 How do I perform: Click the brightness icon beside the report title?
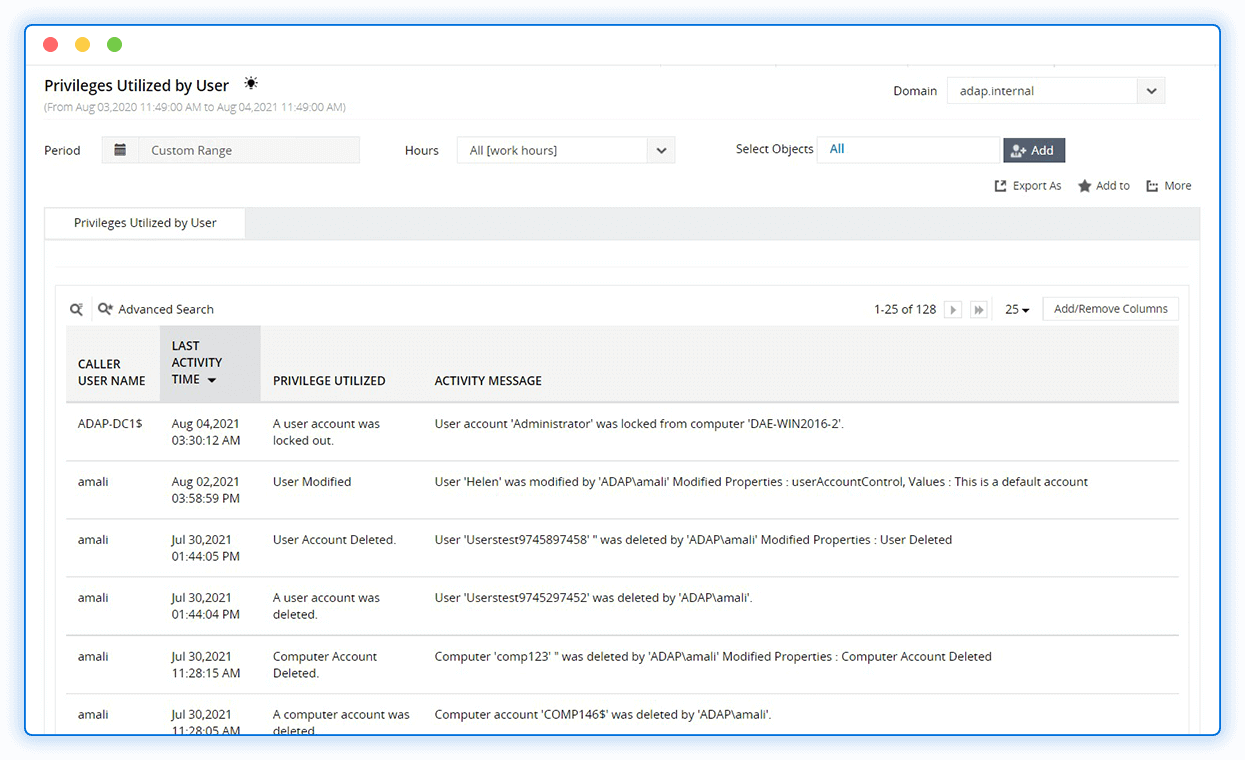coord(250,83)
